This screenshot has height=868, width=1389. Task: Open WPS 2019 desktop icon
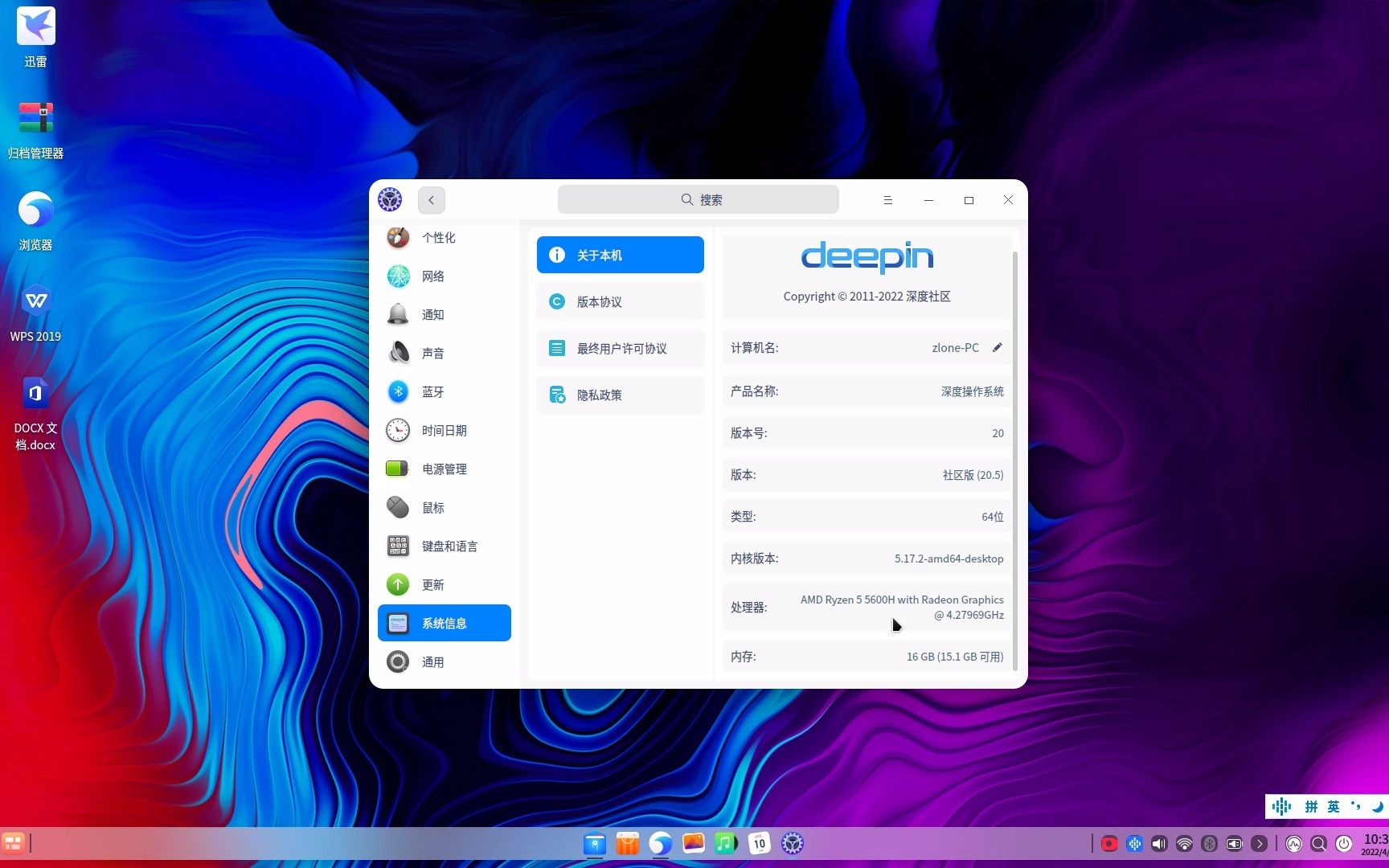point(35,312)
